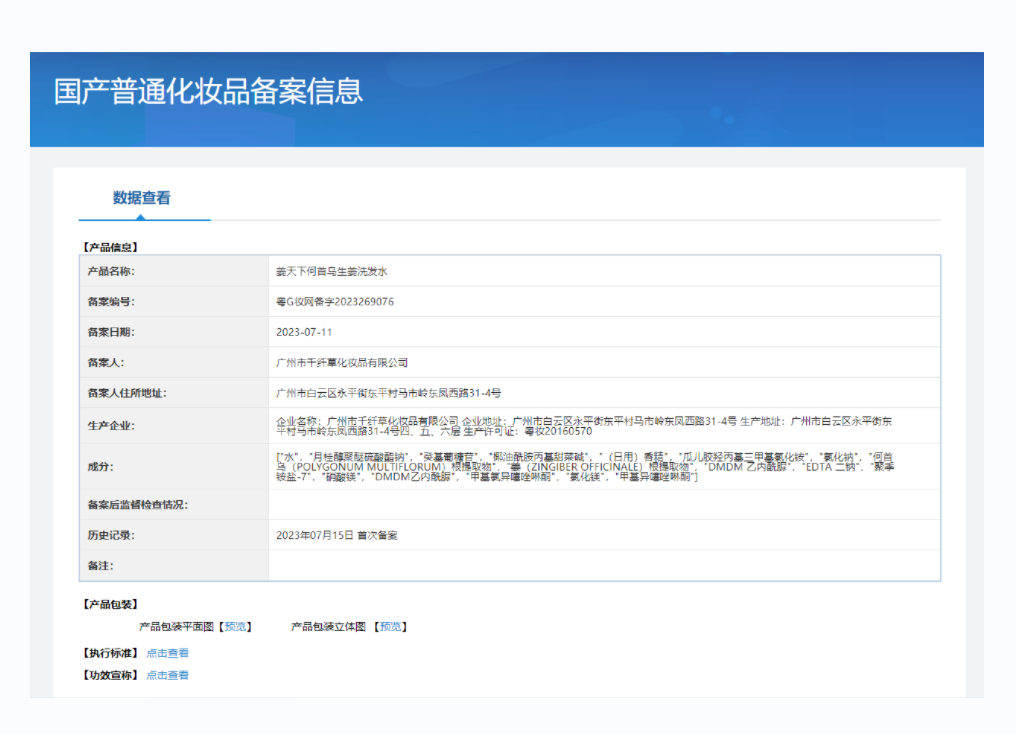Screen dimensions: 1016x734
Task: Click the 【产品信息】 section heading
Action: click(109, 247)
